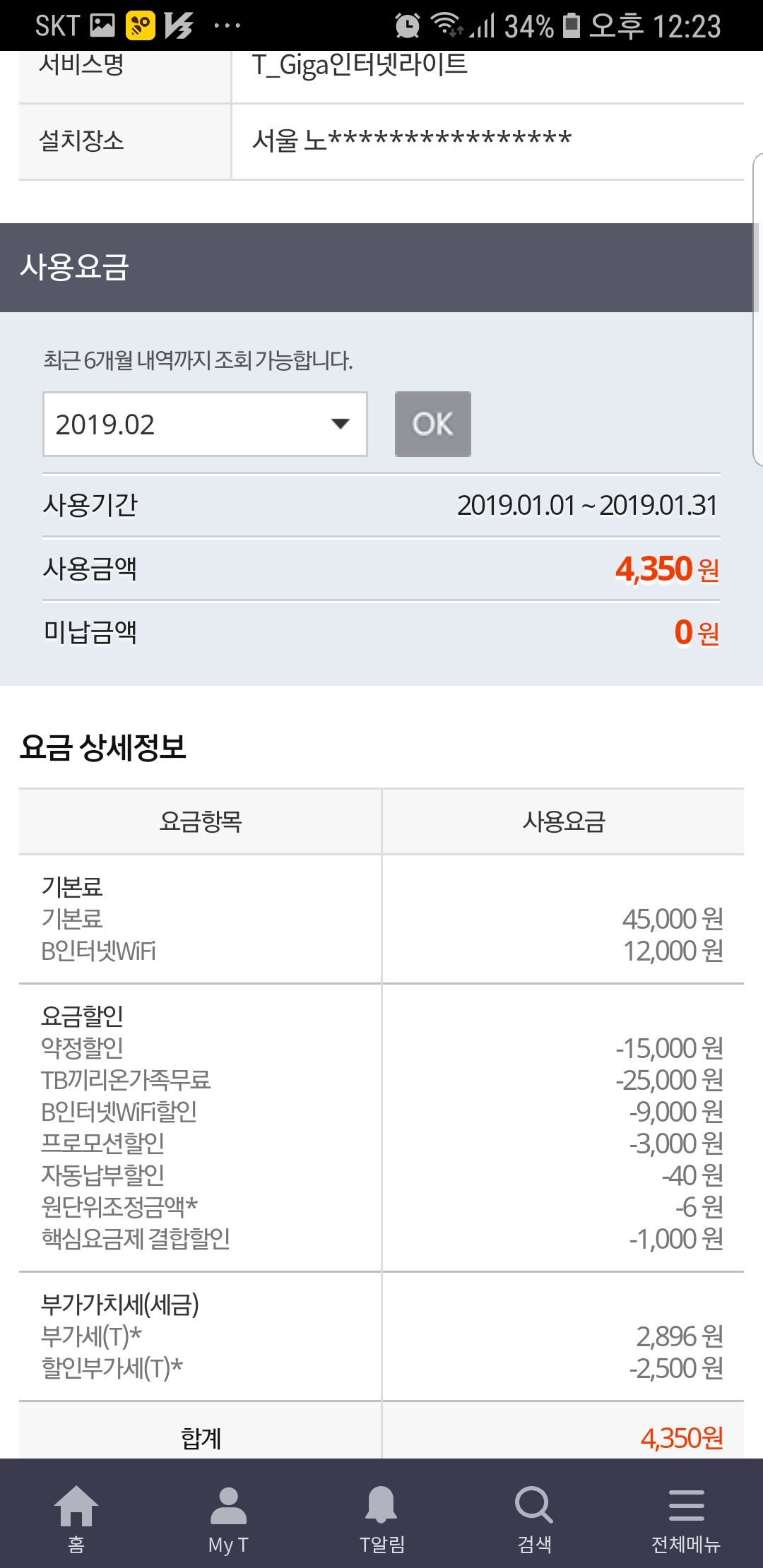Tap the gallery image notification icon
This screenshot has width=763, height=1568.
pyautogui.click(x=102, y=26)
